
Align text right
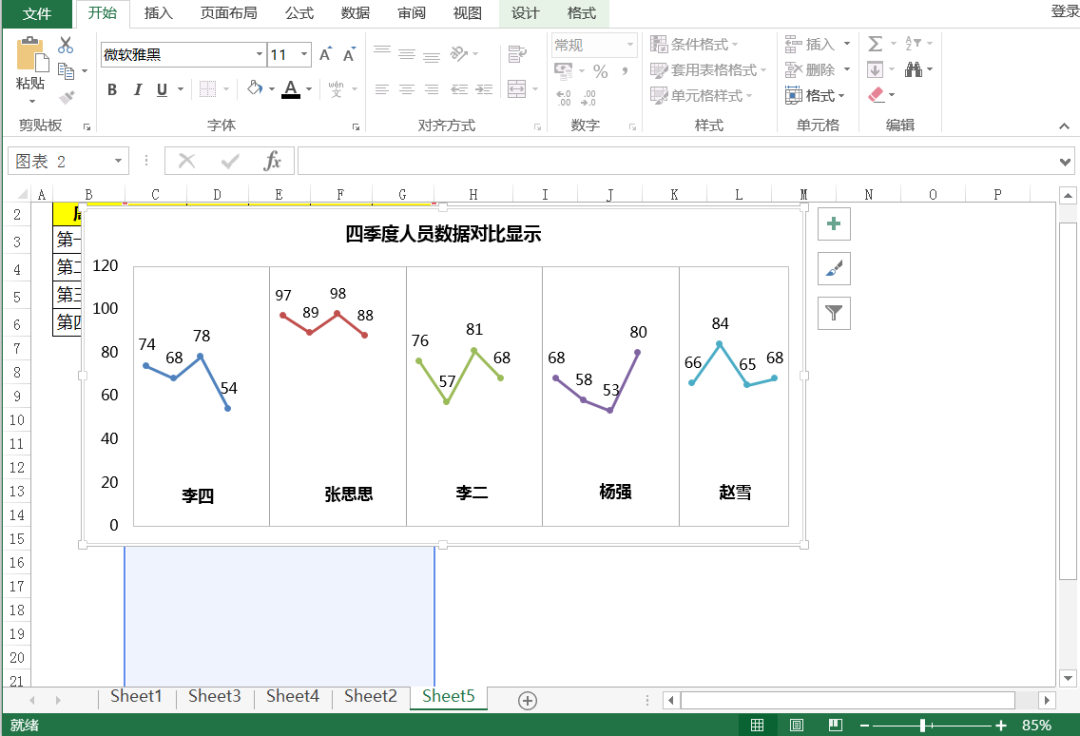(432, 89)
